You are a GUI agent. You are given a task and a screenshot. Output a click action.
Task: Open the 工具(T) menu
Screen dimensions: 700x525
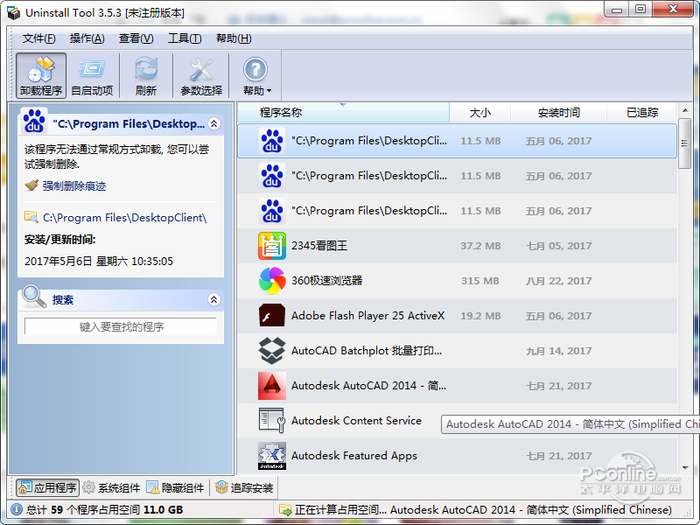point(184,39)
